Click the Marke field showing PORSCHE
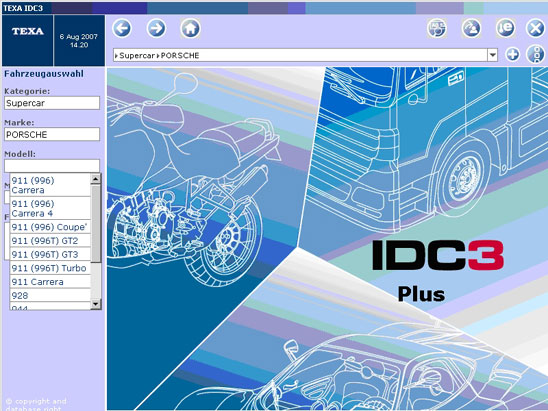 coord(52,135)
